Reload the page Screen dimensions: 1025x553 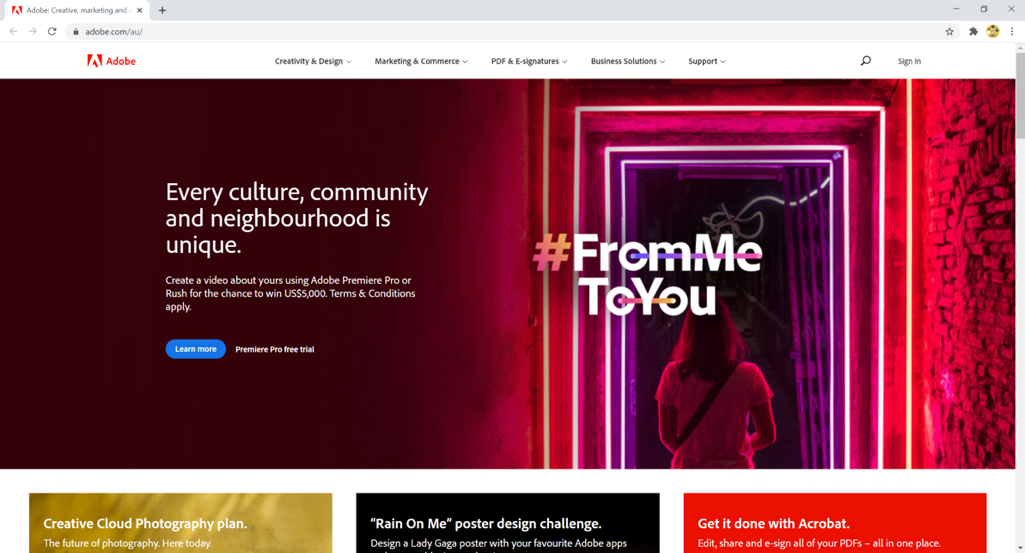point(52,31)
